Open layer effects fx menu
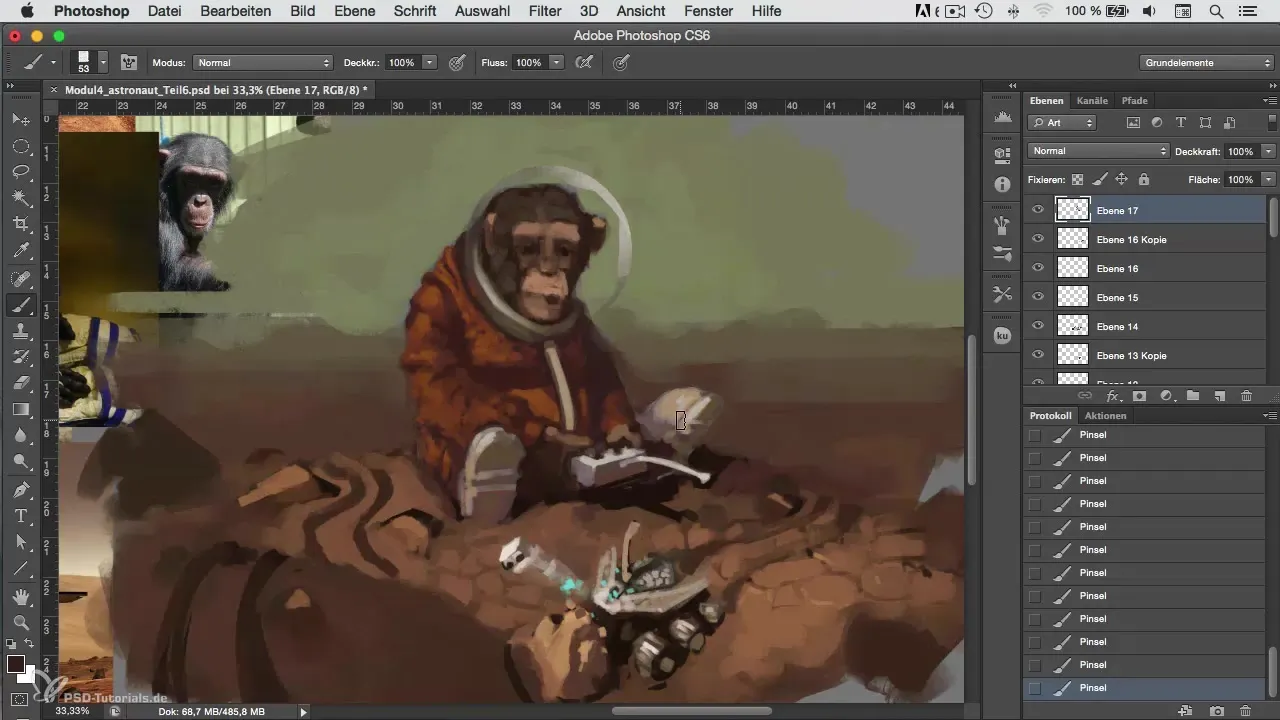The image size is (1280, 720). 1112,396
